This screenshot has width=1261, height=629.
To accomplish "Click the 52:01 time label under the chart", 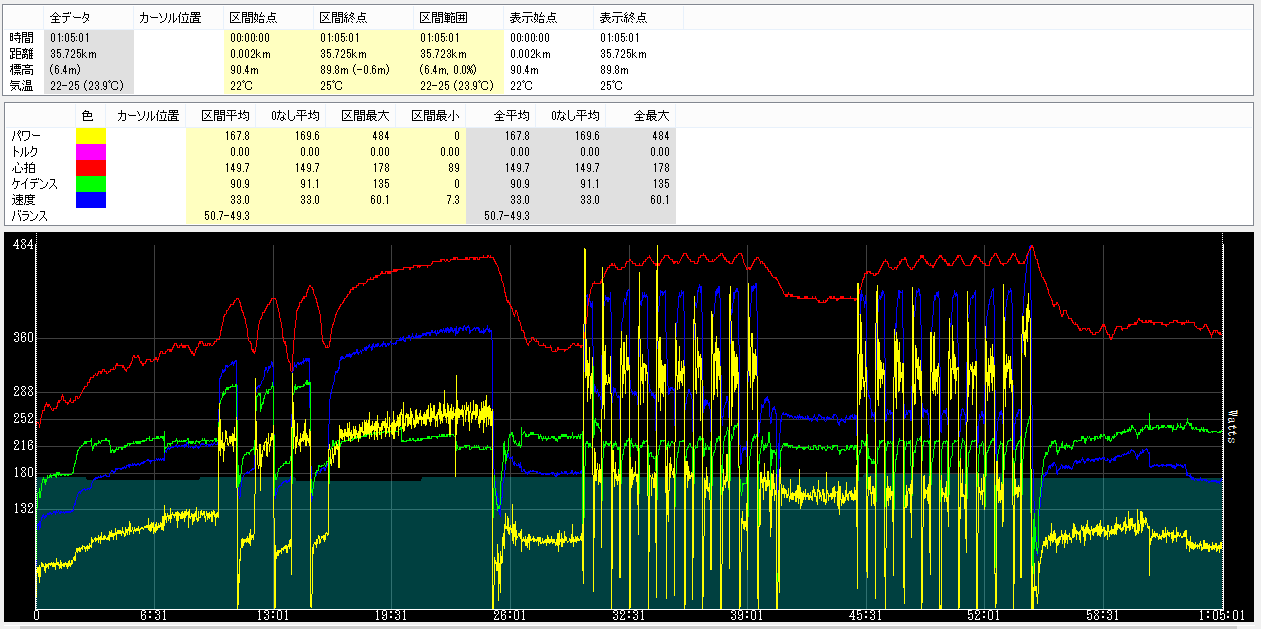I will (x=984, y=616).
